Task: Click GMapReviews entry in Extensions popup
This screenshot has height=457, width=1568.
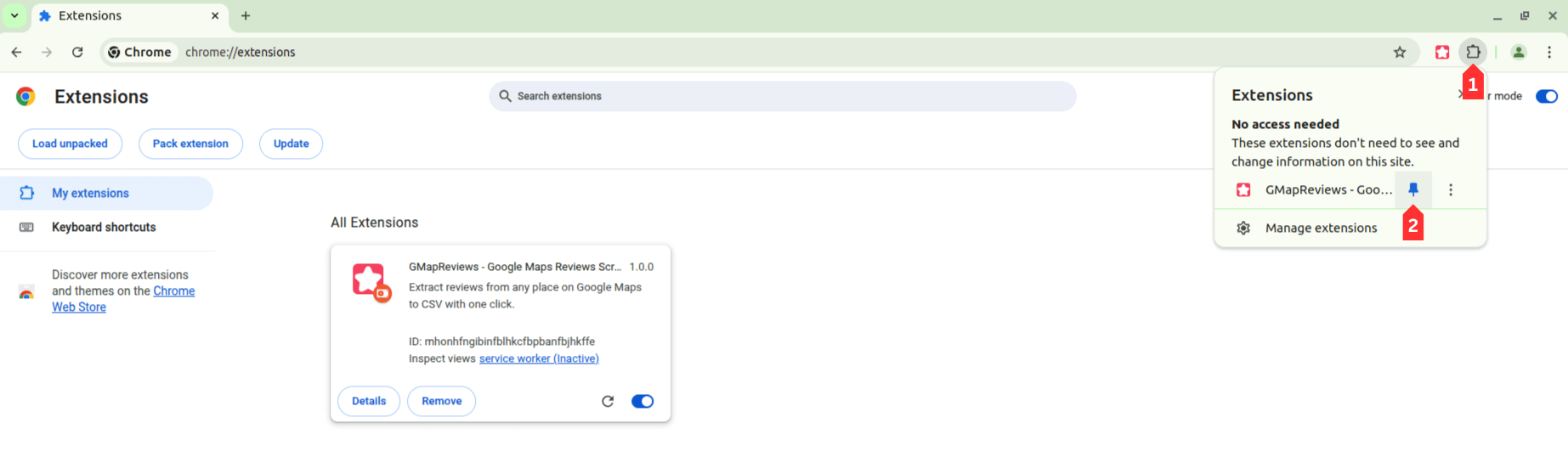Action: (1313, 189)
